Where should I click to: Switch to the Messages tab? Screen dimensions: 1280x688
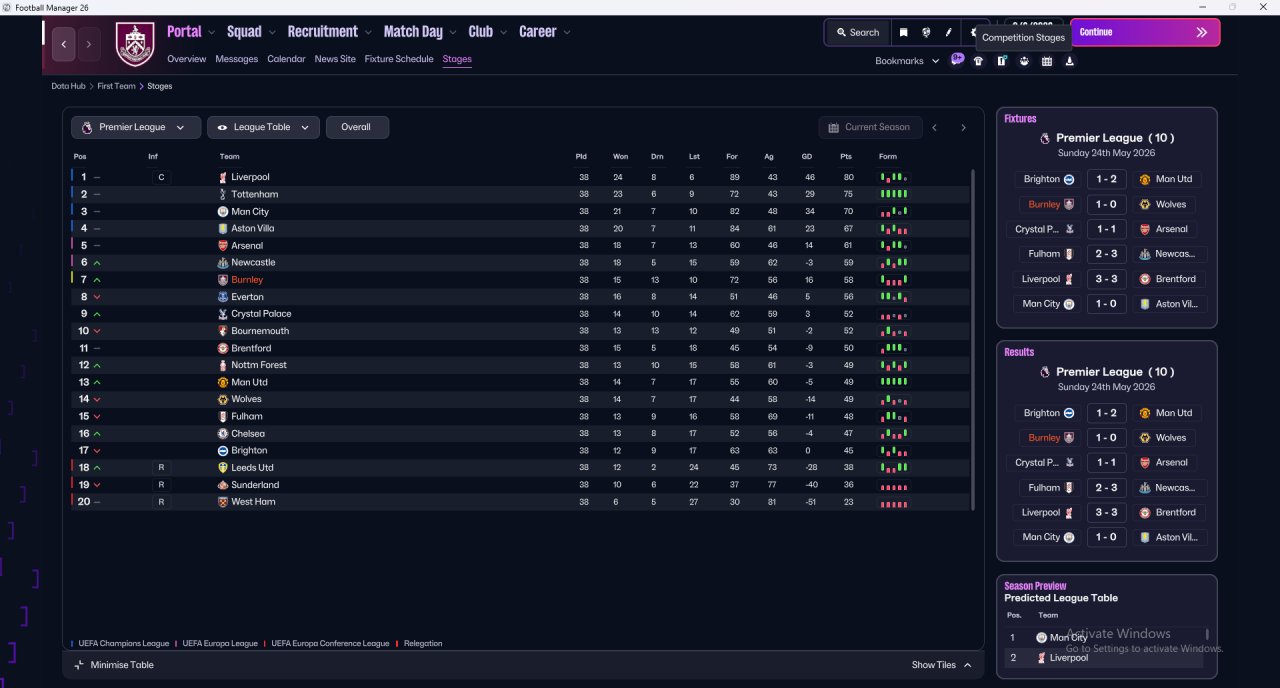tap(236, 59)
